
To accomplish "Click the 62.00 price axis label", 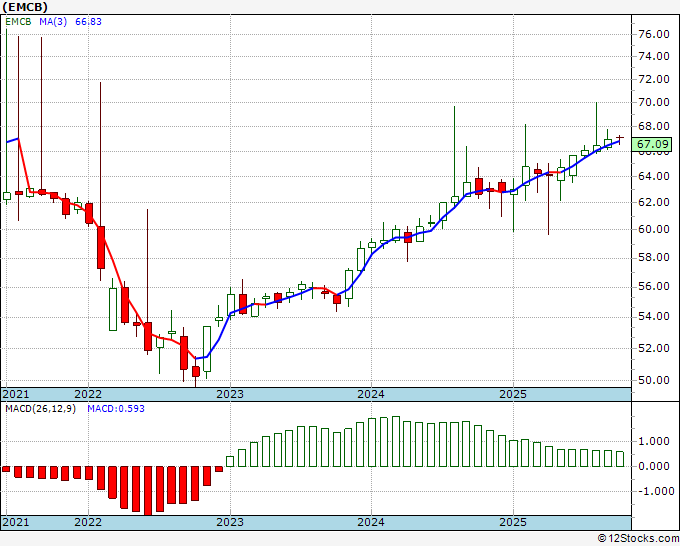I will click(x=654, y=202).
